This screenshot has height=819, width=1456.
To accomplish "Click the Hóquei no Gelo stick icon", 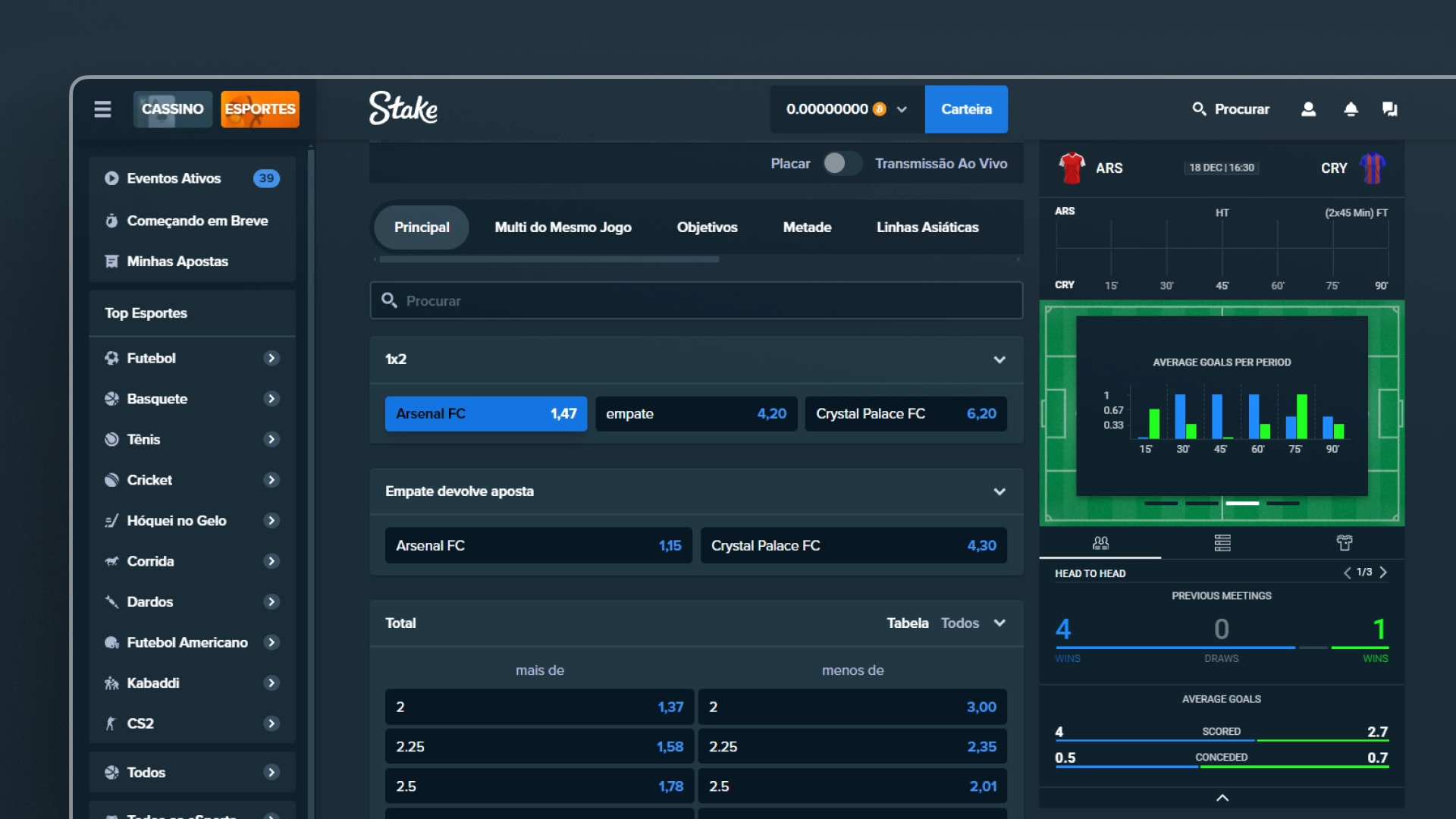I will (111, 521).
